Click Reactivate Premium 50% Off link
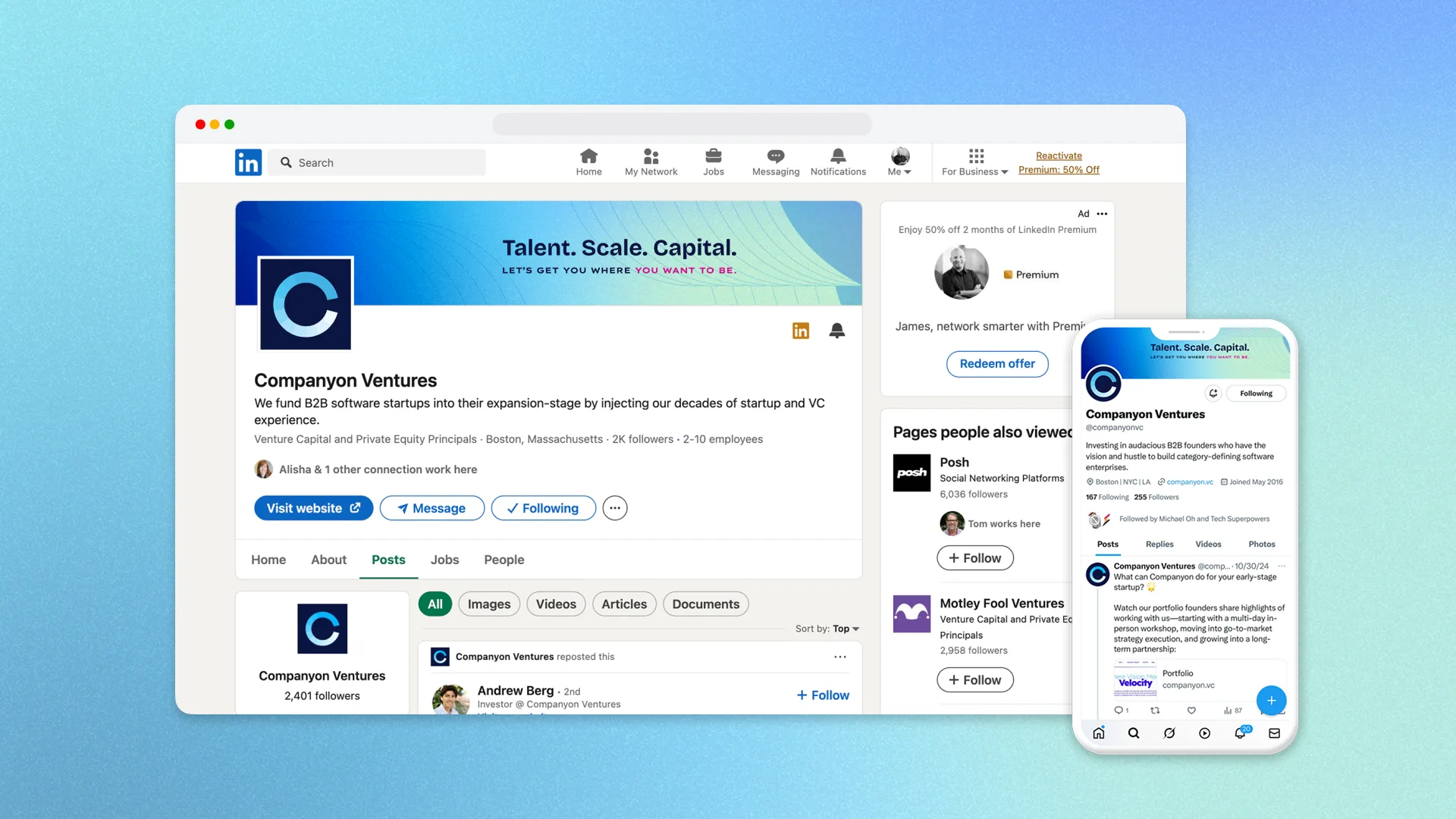The height and width of the screenshot is (819, 1456). coord(1059,162)
